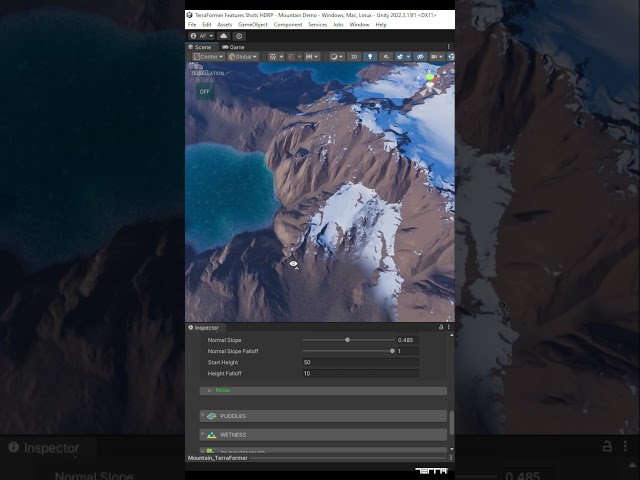This screenshot has width=640, height=480.
Task: Open the Scene tab more-options menu
Action: coord(449,47)
